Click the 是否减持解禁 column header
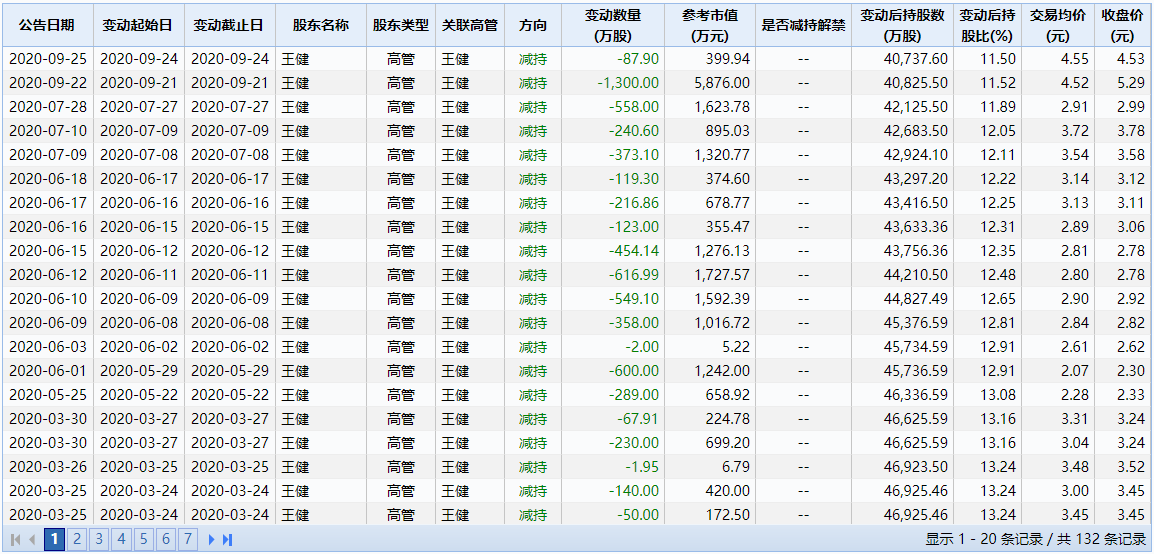Screen dimensions: 1154x554 point(803,25)
